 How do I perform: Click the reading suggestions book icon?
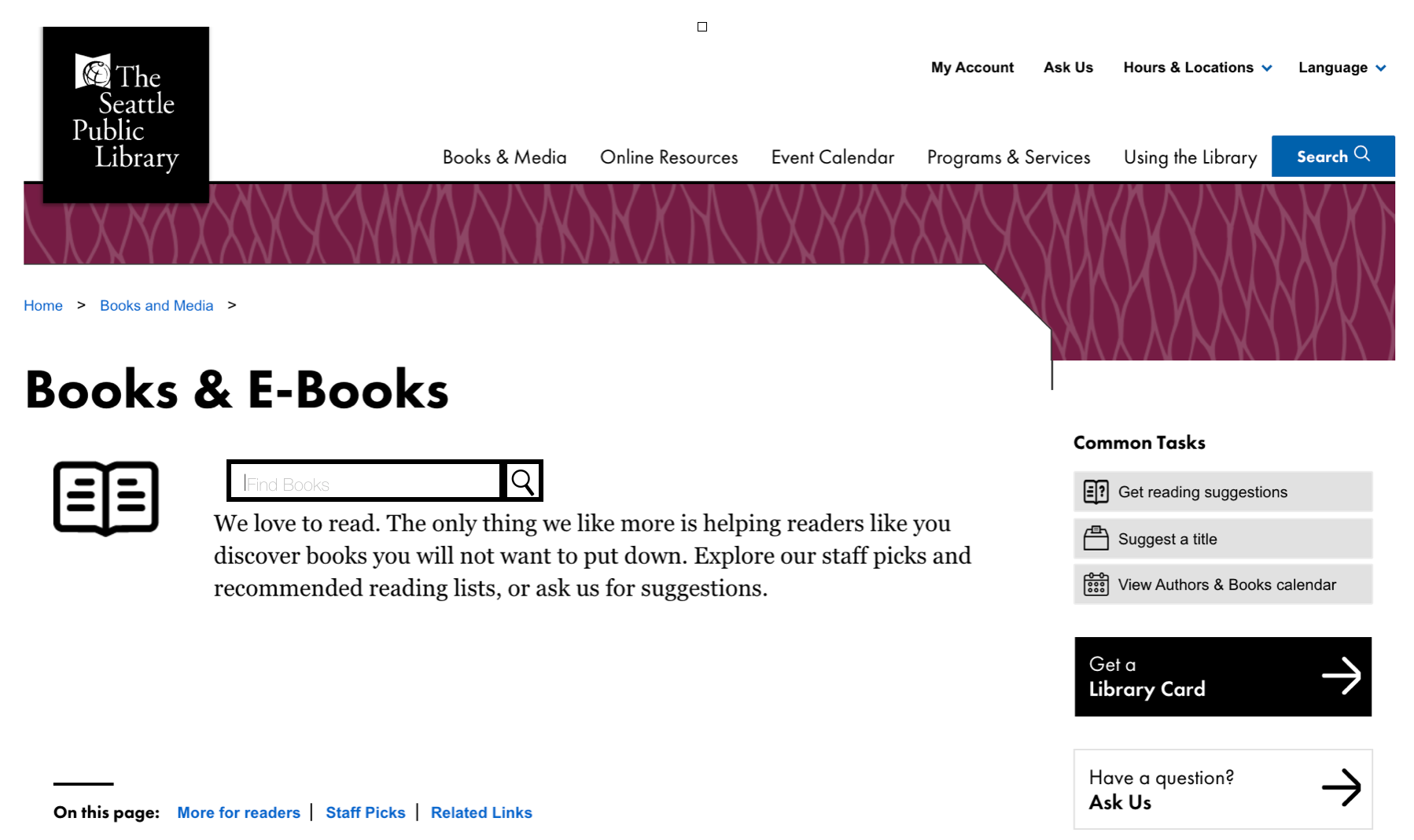click(1095, 492)
